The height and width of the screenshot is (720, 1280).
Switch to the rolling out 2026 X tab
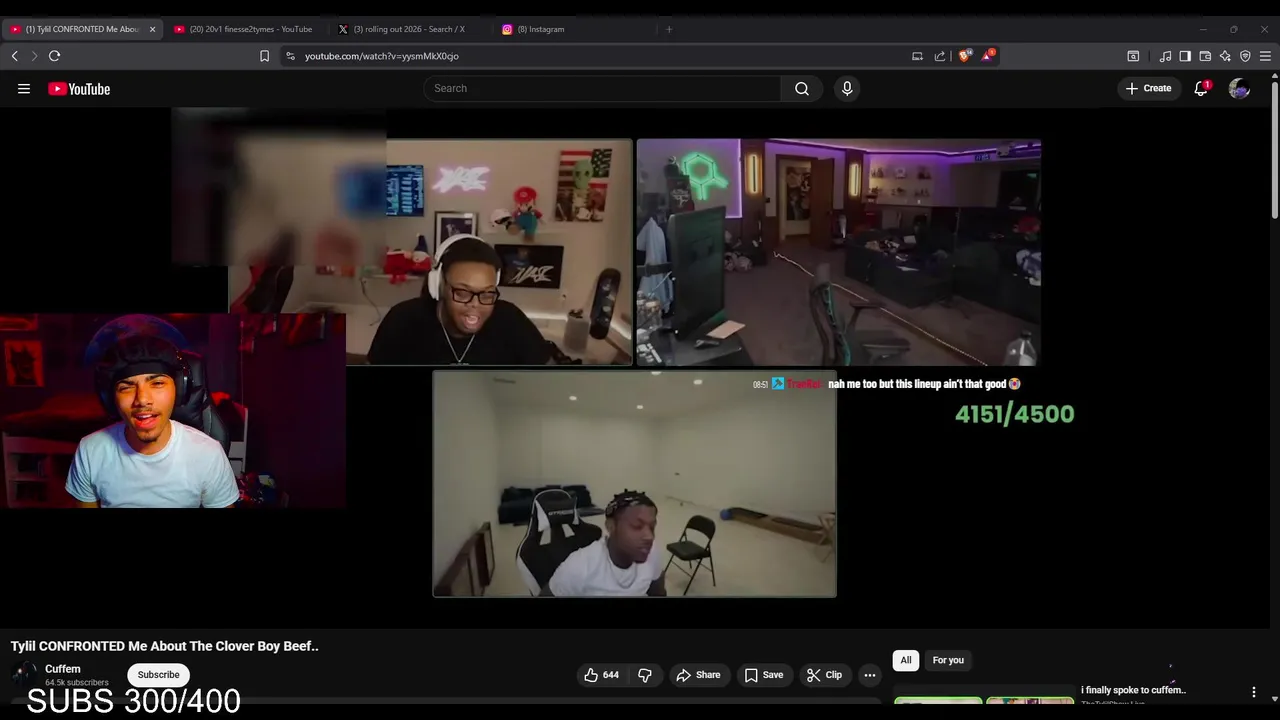pos(409,29)
